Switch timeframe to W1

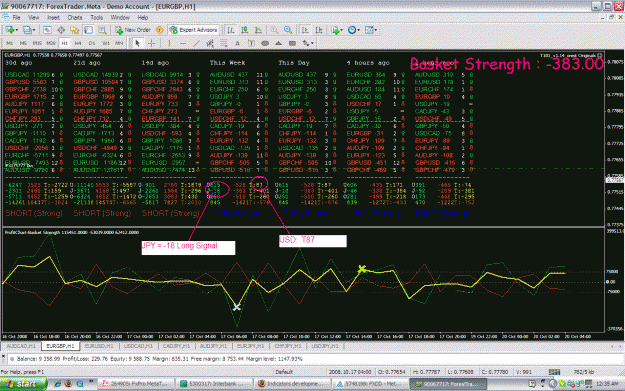(106, 43)
